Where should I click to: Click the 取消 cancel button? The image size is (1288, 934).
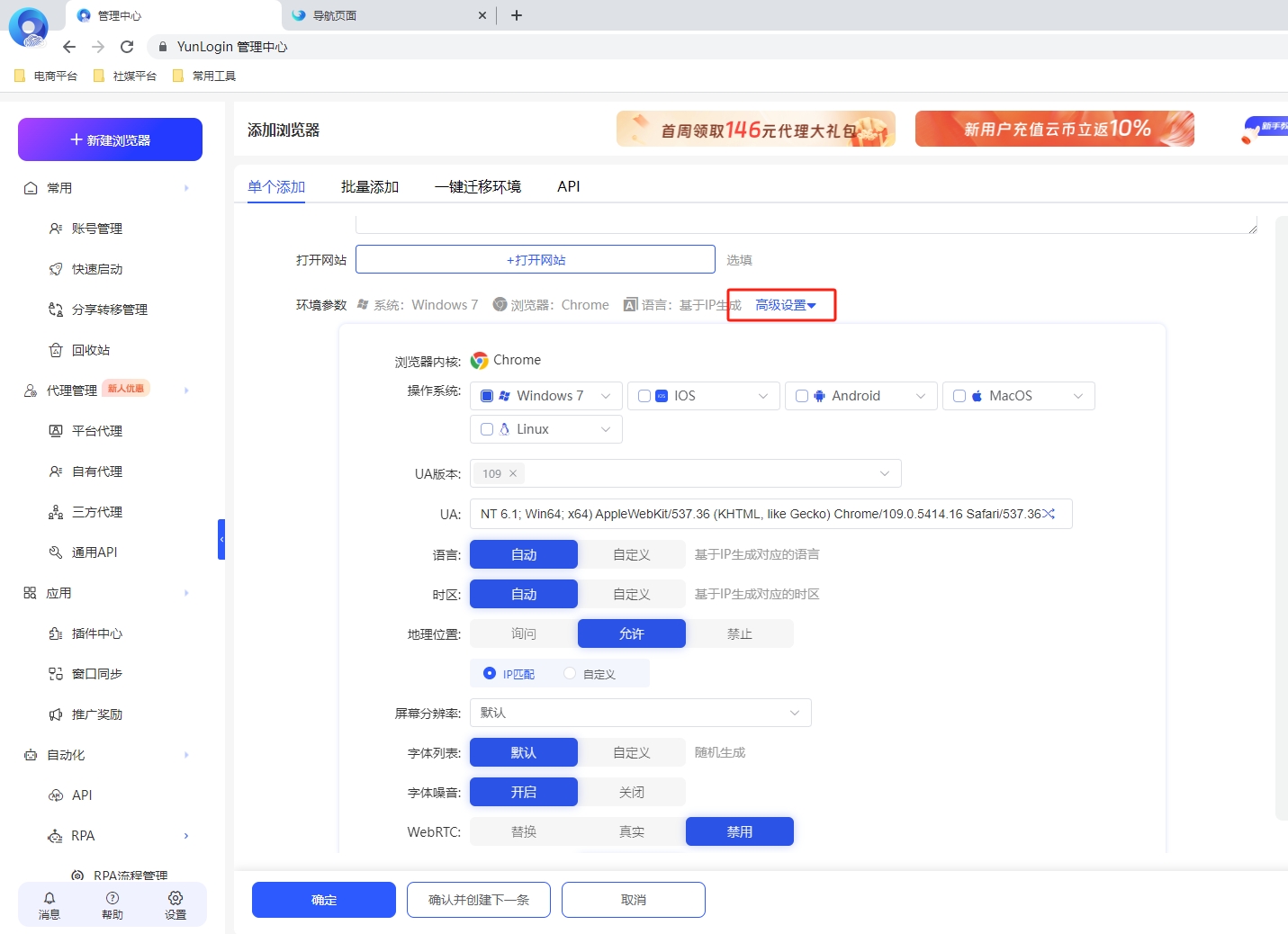(634, 900)
